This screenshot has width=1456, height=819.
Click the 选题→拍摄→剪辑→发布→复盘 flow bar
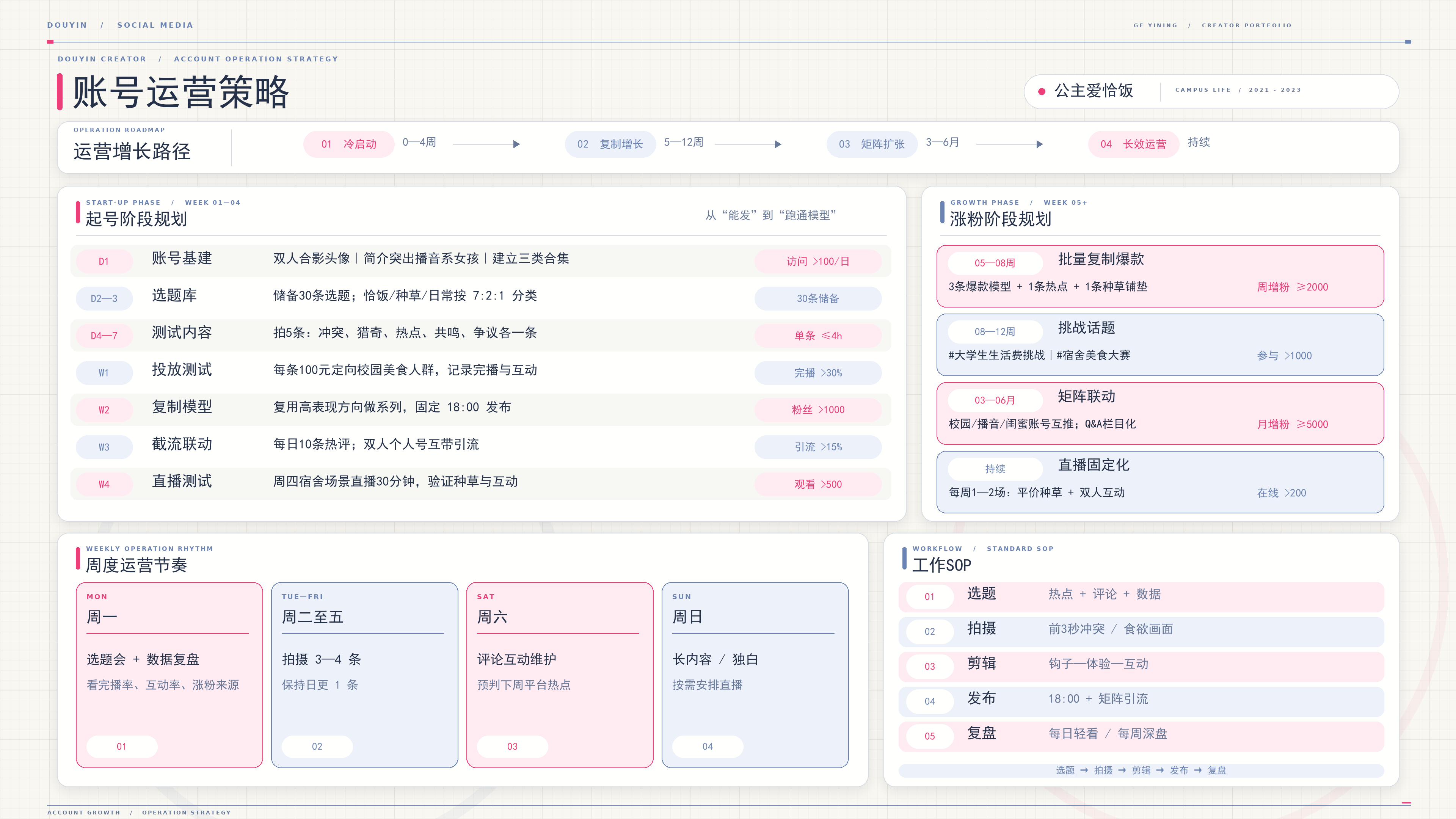tap(1141, 770)
